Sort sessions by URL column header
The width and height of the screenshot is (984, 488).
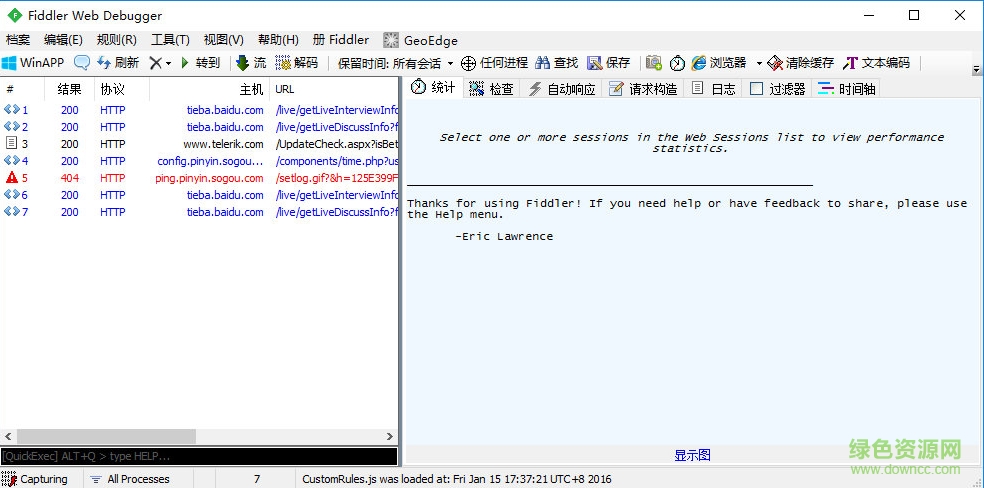coord(334,89)
